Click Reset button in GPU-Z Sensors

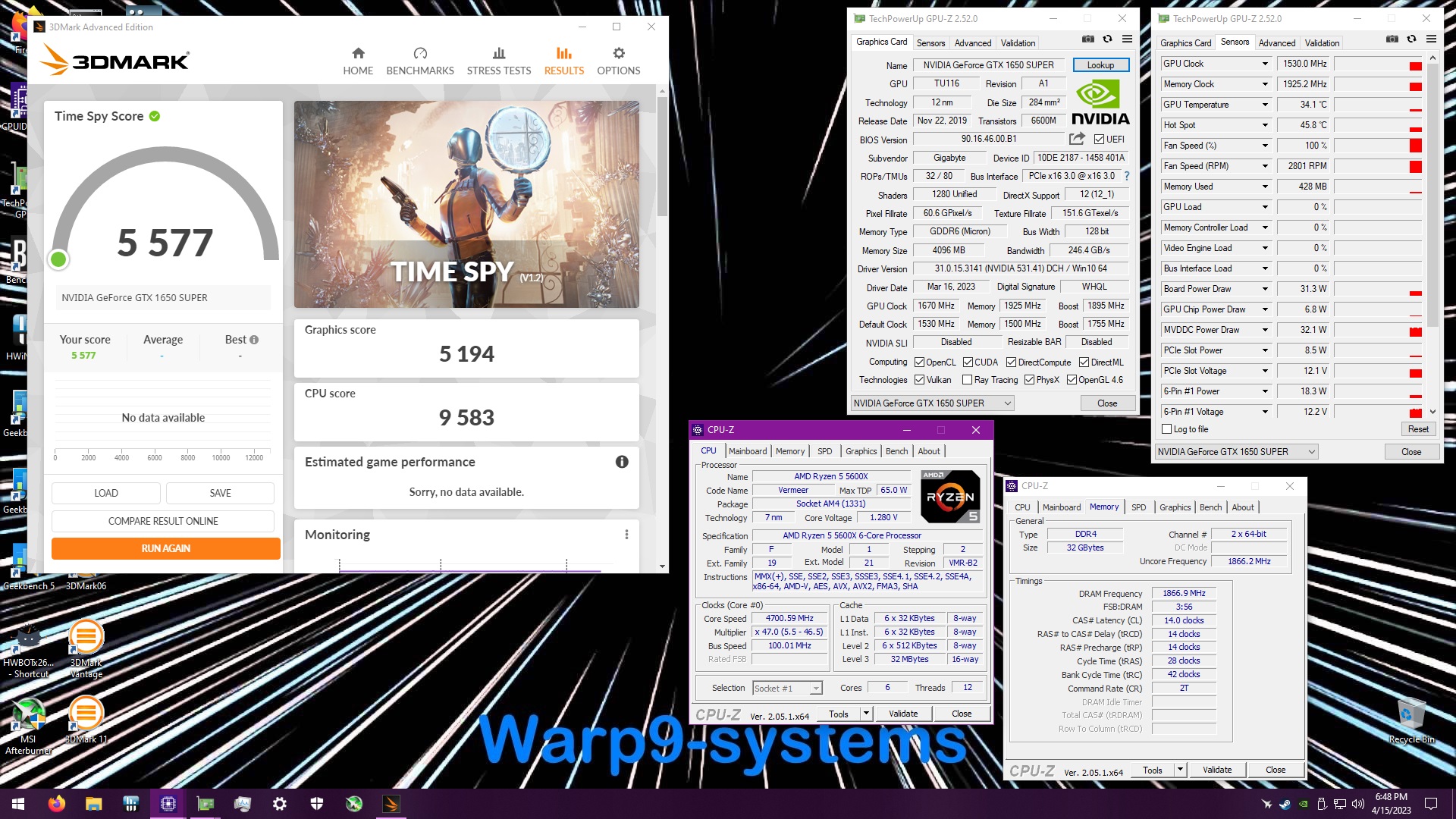(x=1418, y=429)
